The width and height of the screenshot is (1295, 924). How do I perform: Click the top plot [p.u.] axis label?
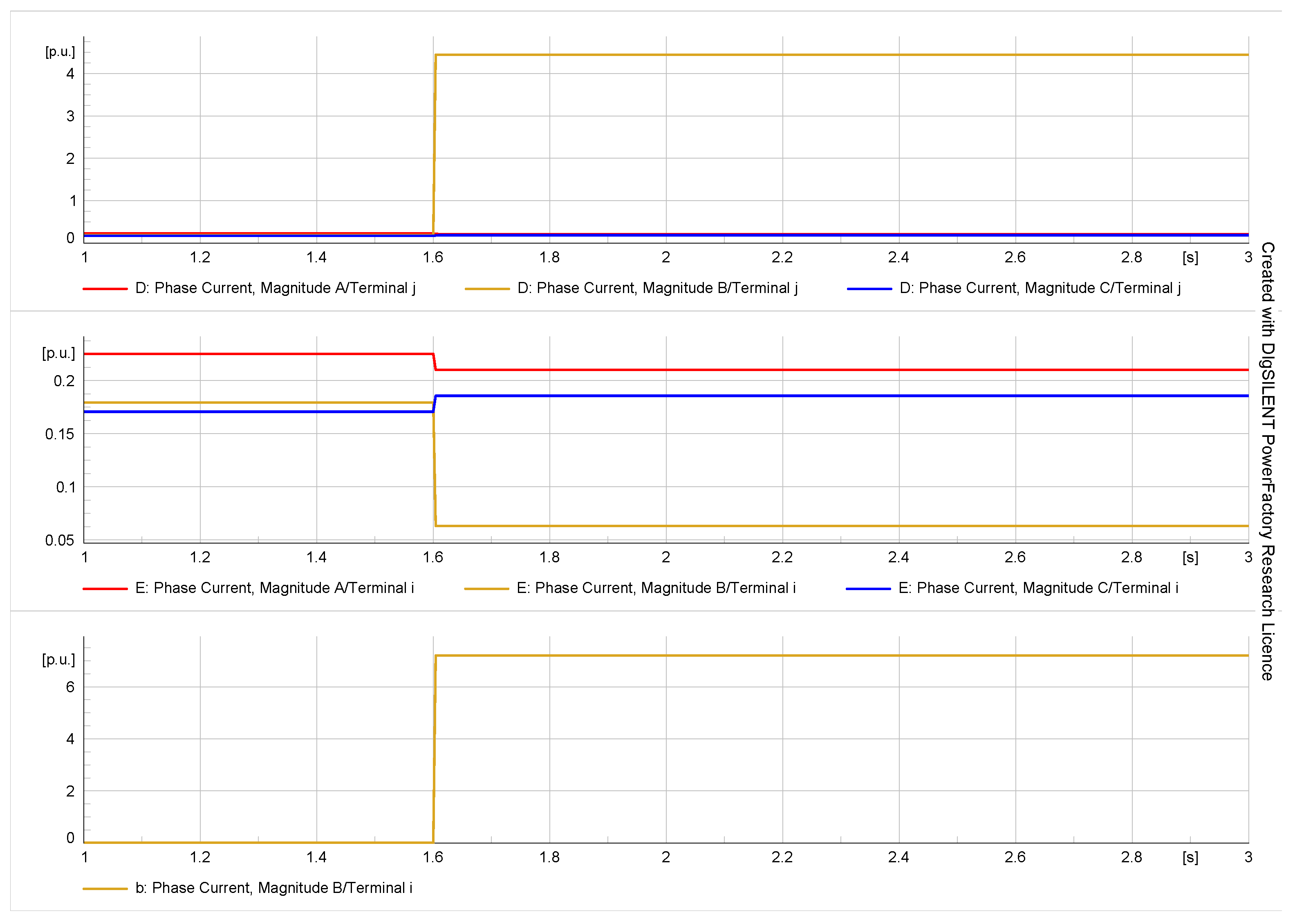[60, 52]
